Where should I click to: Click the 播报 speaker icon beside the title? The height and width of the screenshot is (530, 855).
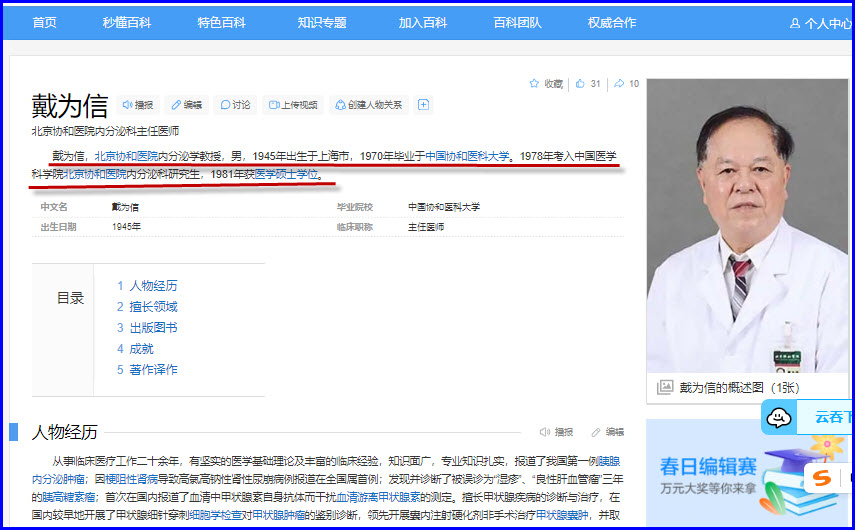tap(127, 105)
